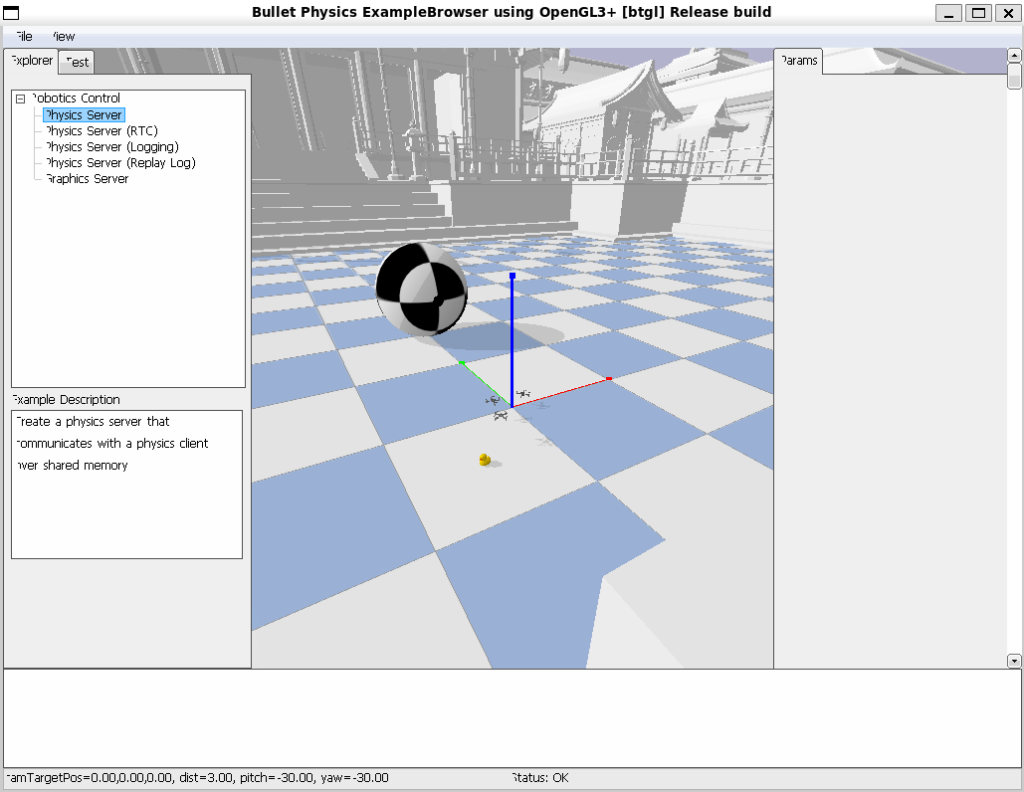The width and height of the screenshot is (1024, 792).
Task: Select Graphics Server in the tree
Action: point(87,179)
